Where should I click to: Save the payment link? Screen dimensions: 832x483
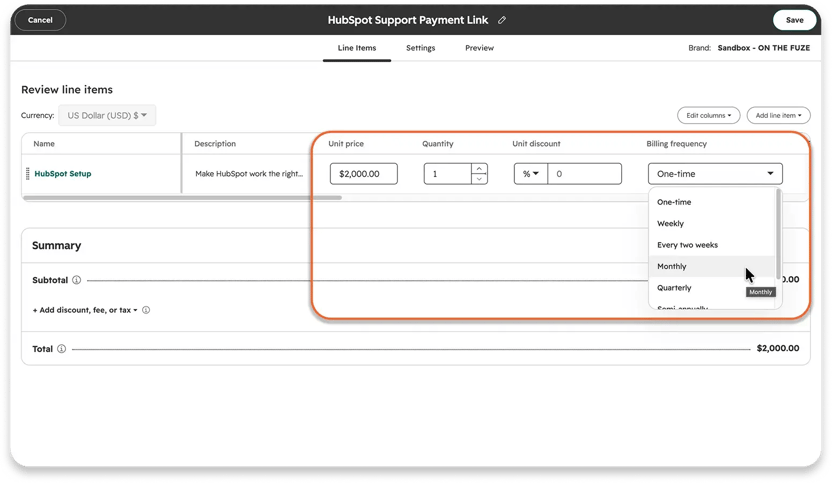point(794,20)
